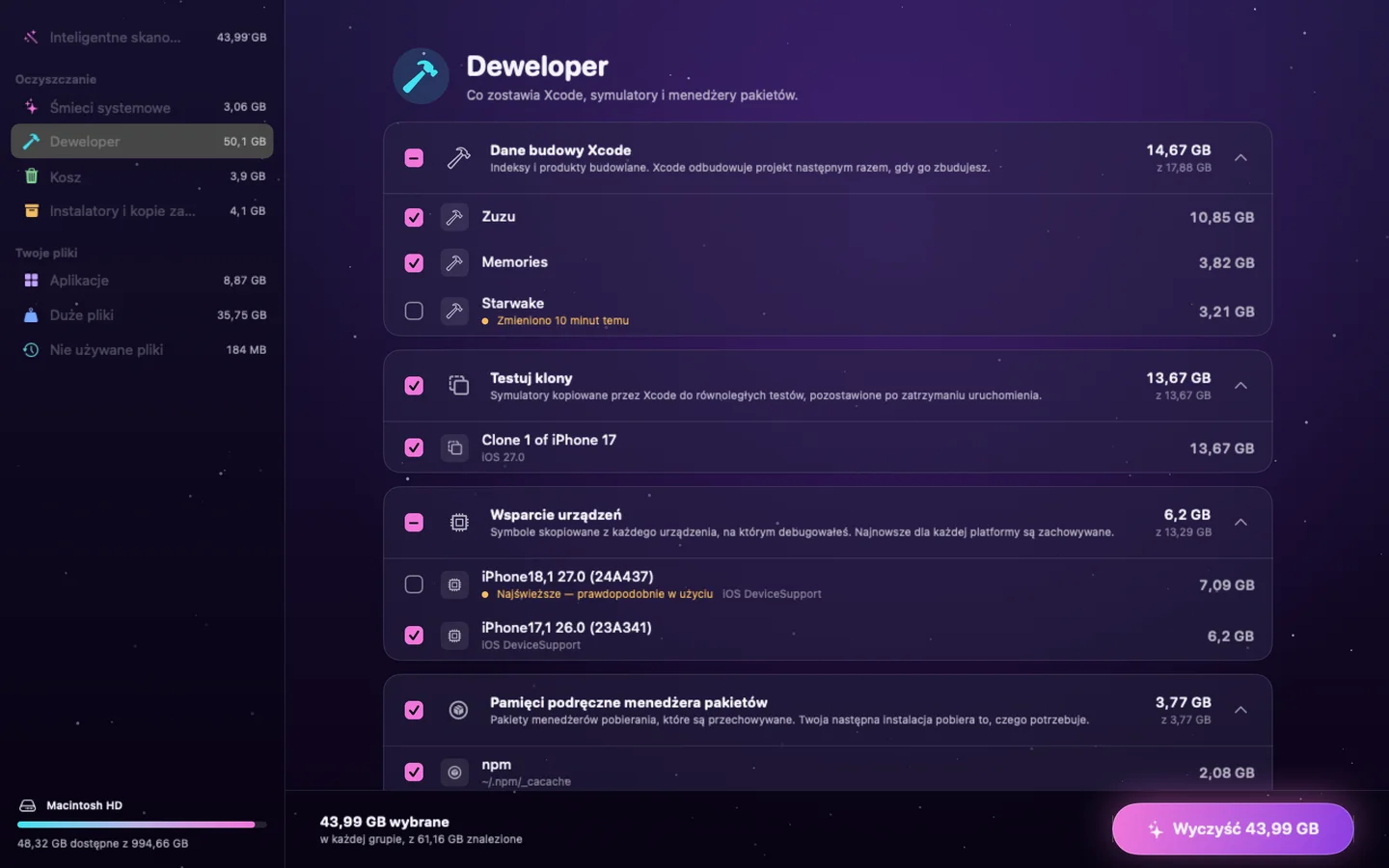The width and height of the screenshot is (1389, 868).
Task: Toggle the Testuj klony group checkbox
Action: point(414,386)
